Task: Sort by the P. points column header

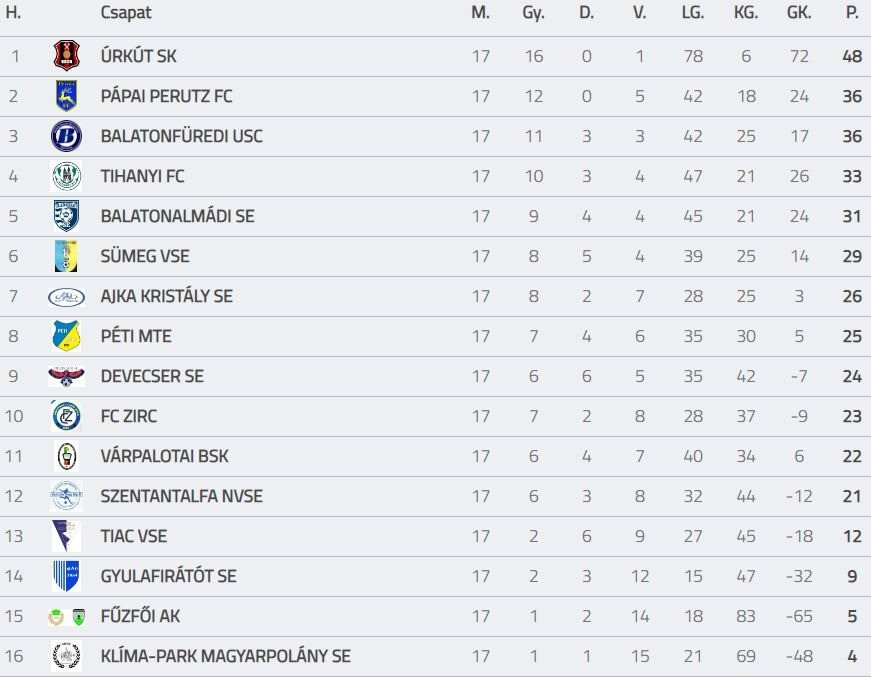Action: (852, 13)
